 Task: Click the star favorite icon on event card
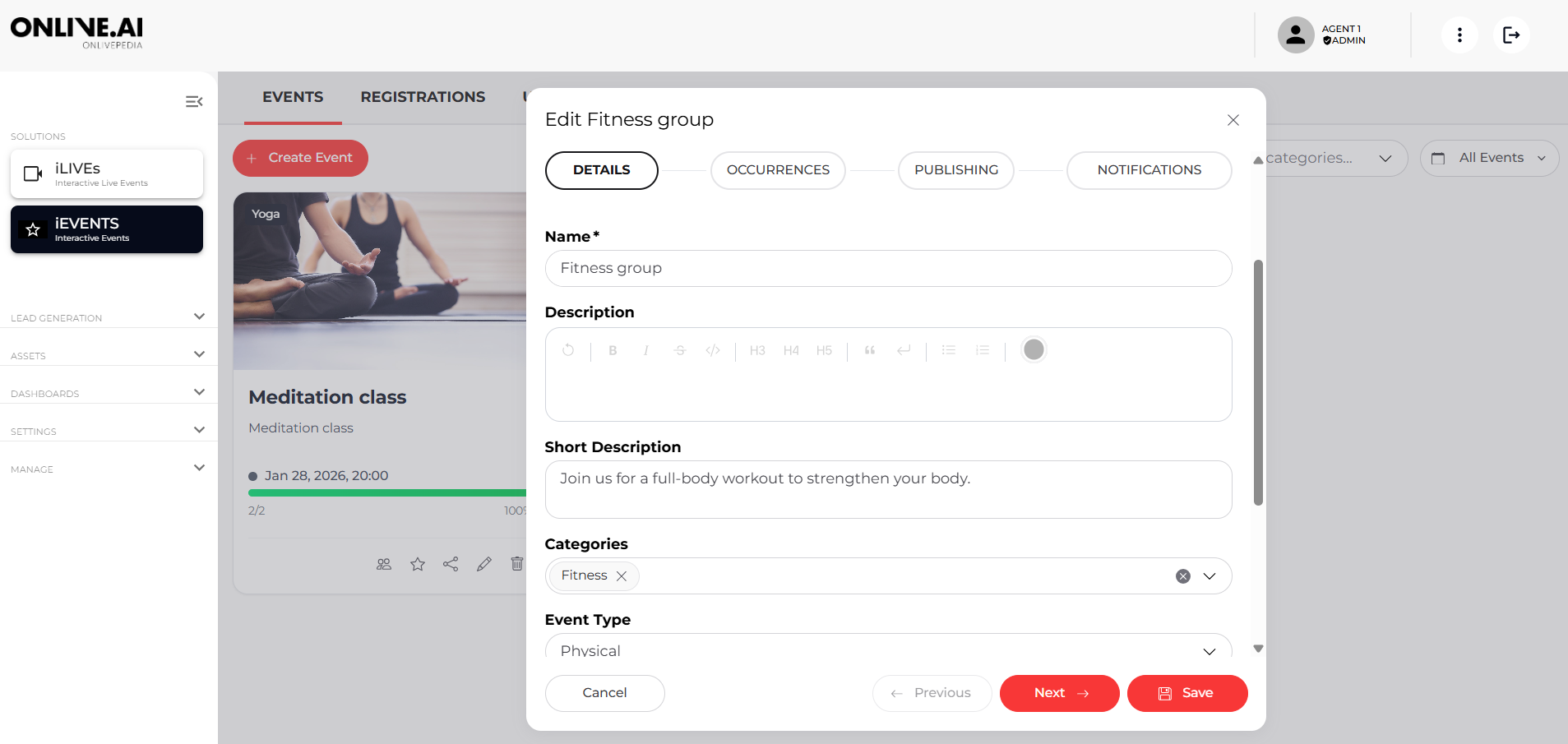[418, 564]
